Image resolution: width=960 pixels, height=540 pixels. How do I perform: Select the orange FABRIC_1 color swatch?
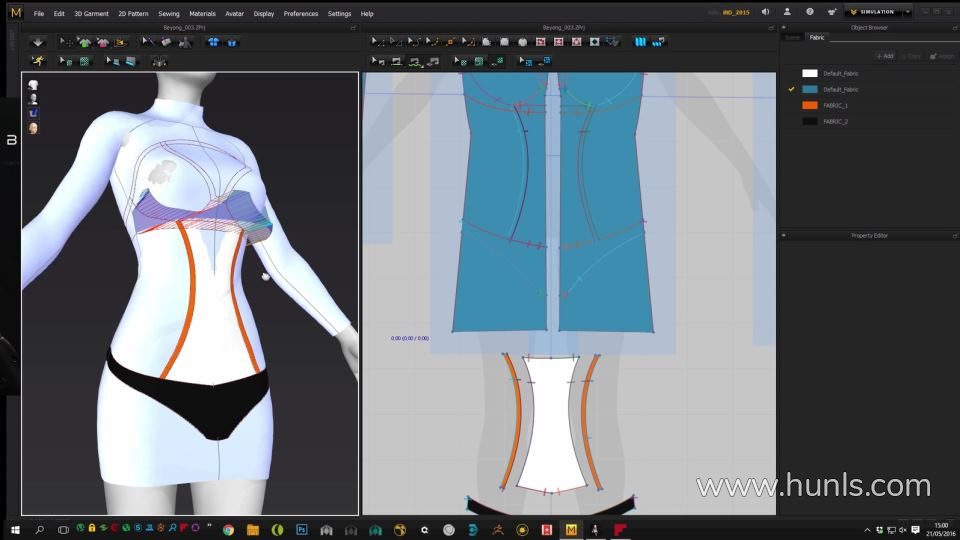(809, 105)
